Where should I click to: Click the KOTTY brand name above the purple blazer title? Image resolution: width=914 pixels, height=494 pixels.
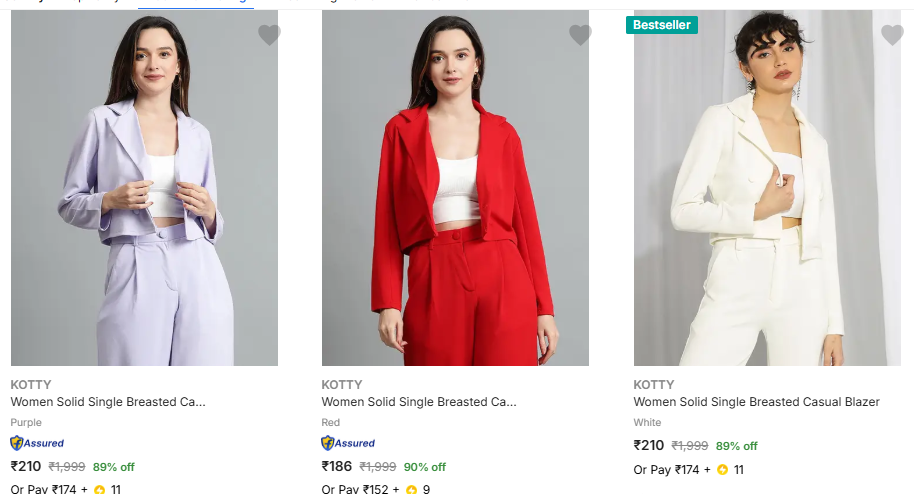pyautogui.click(x=31, y=385)
